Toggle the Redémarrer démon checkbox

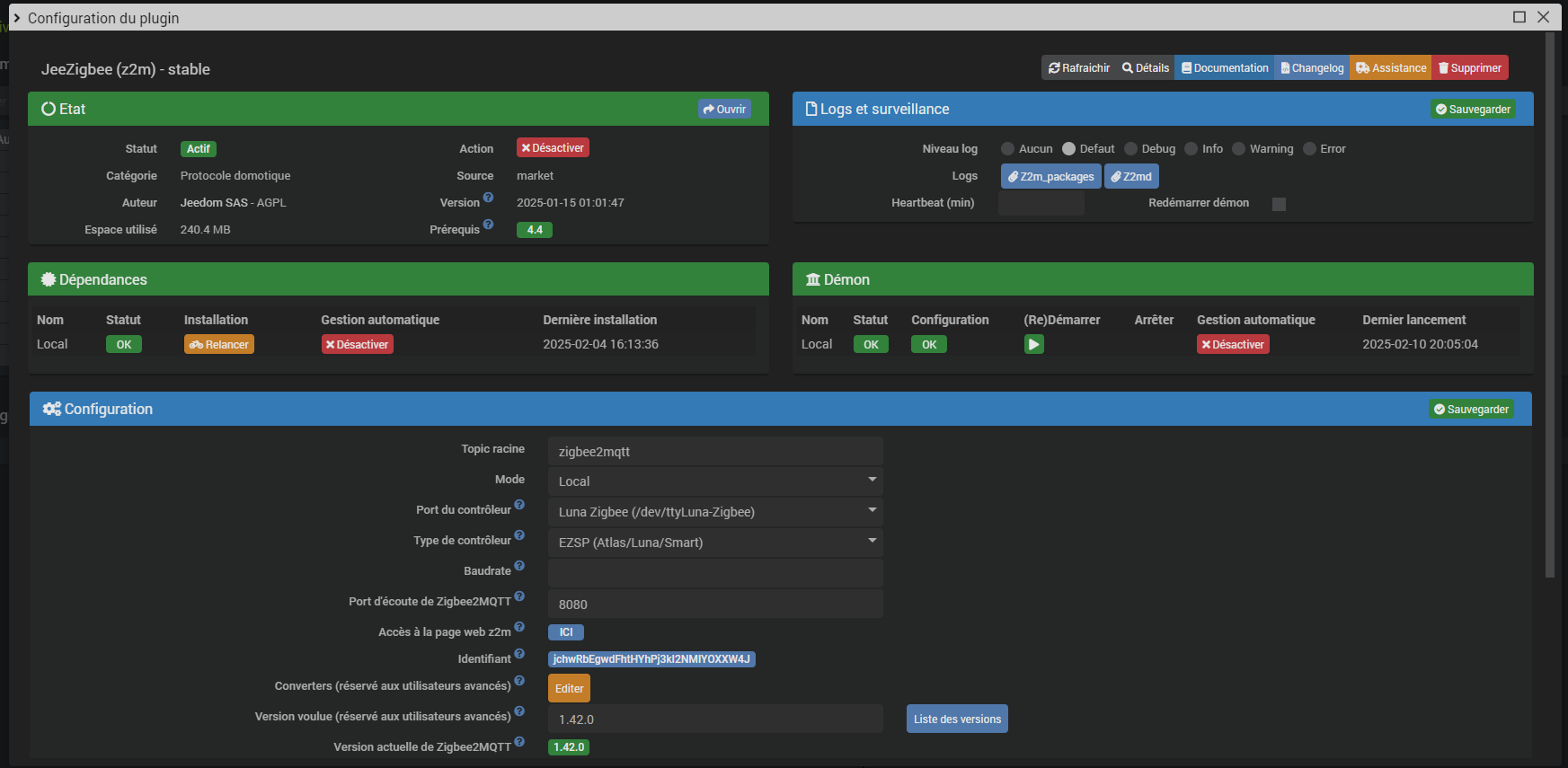[x=1280, y=205]
